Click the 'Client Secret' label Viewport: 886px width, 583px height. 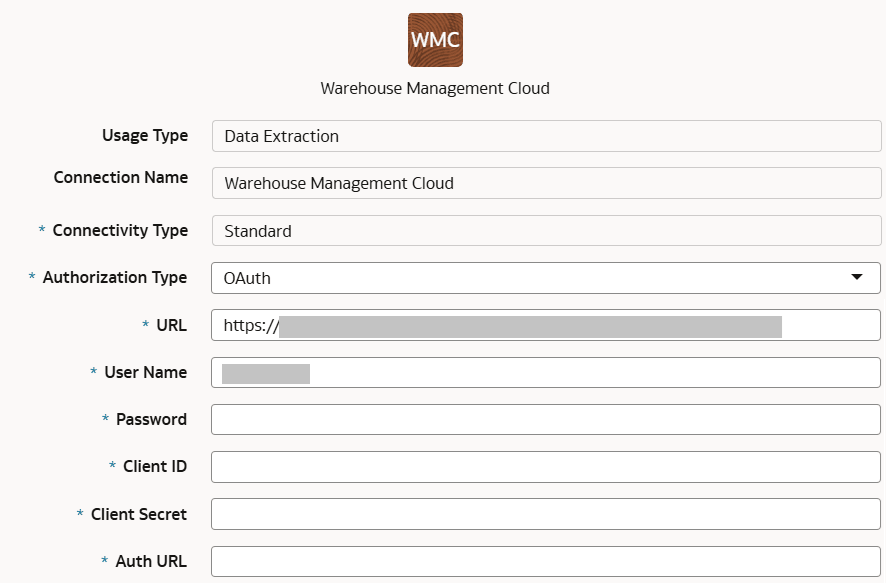(x=139, y=514)
